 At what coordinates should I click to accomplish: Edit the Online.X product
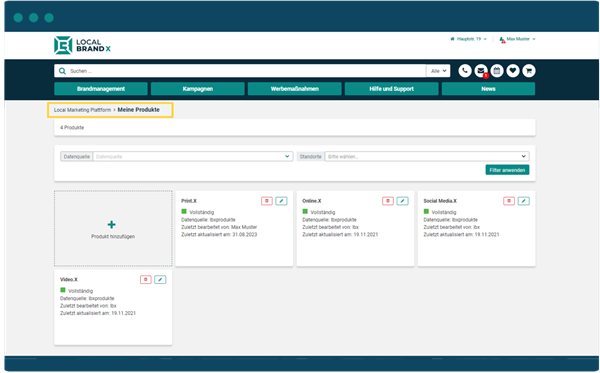pos(403,201)
